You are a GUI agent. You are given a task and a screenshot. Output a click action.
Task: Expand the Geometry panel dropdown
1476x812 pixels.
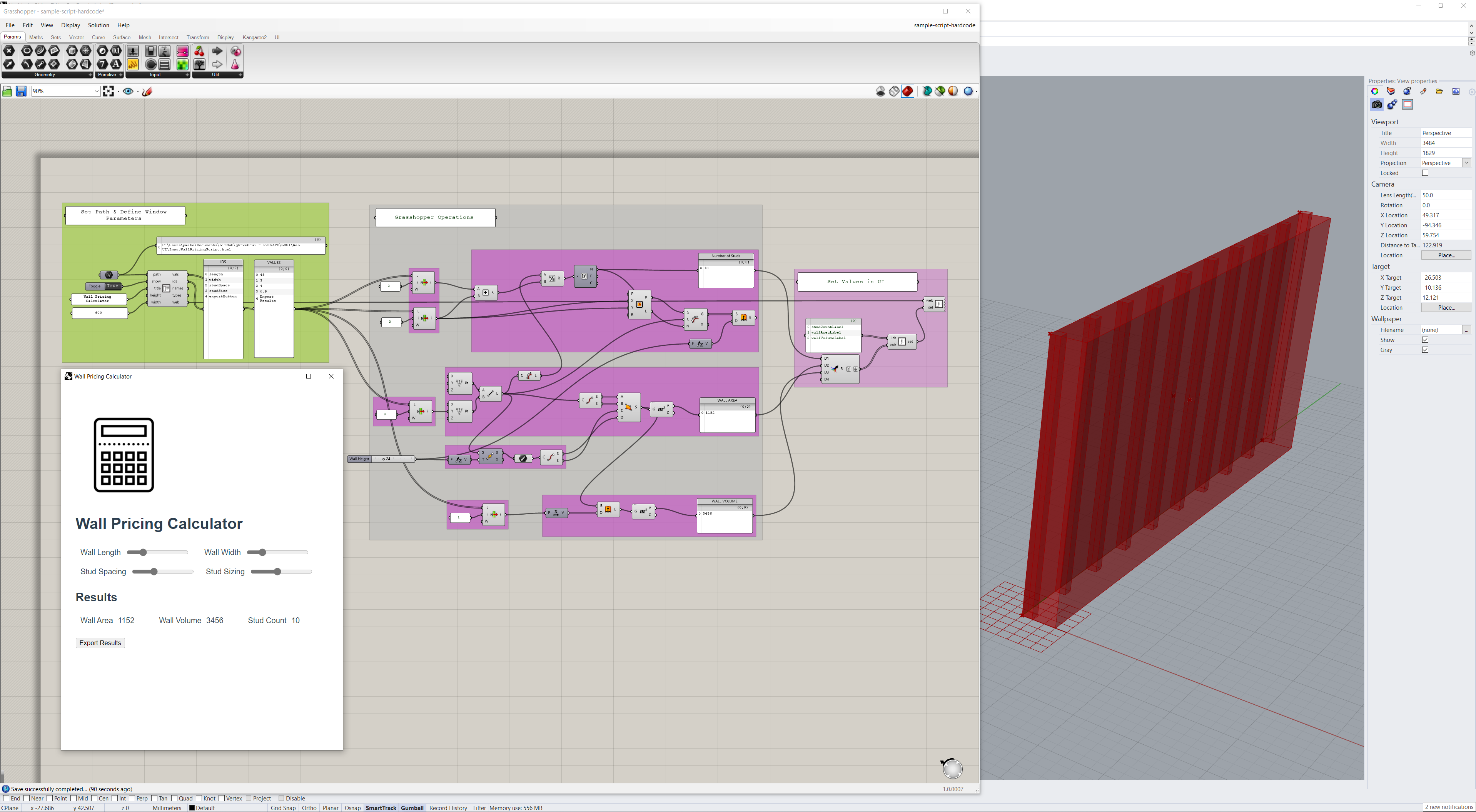coord(90,75)
